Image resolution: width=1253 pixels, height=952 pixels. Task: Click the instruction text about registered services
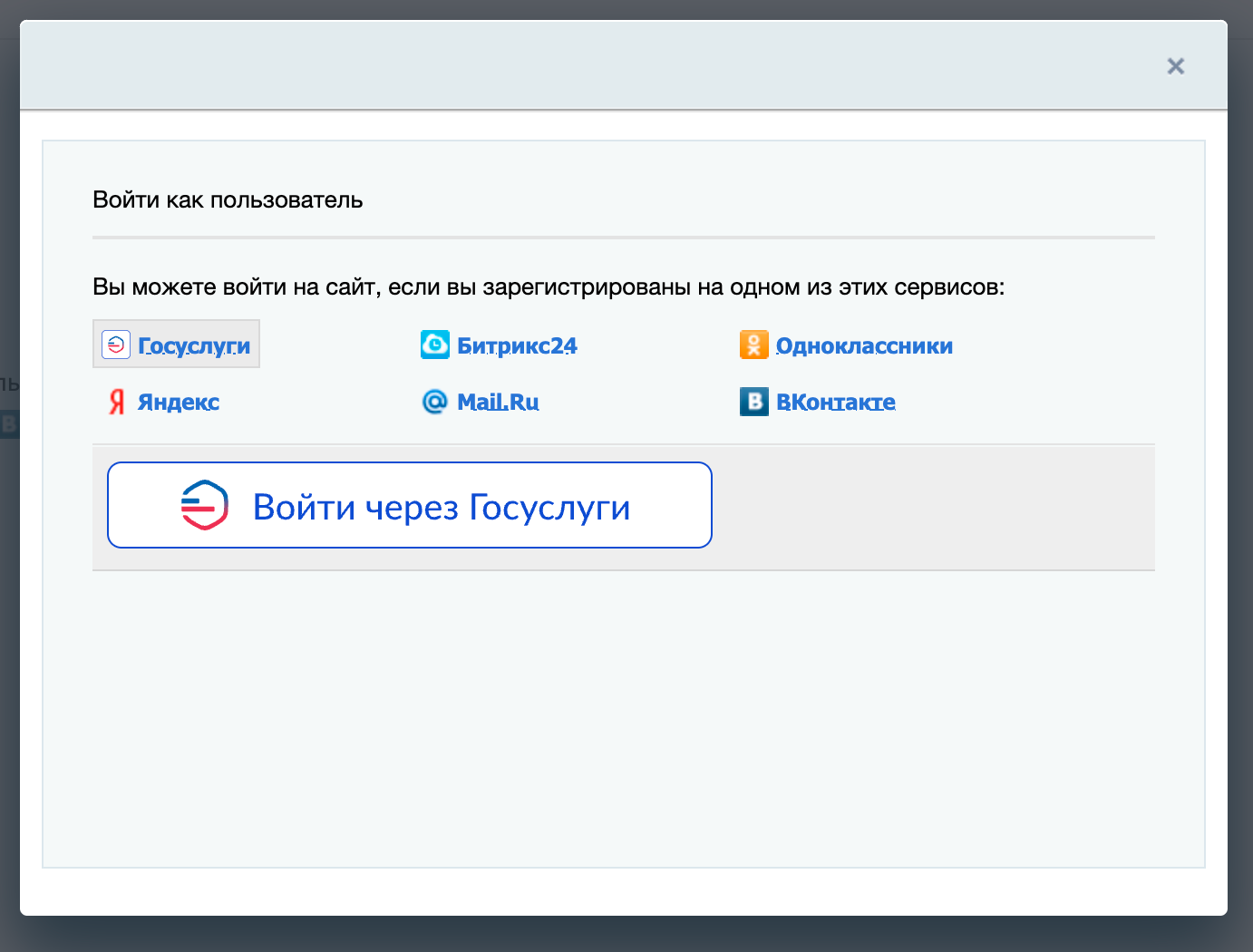(x=549, y=287)
